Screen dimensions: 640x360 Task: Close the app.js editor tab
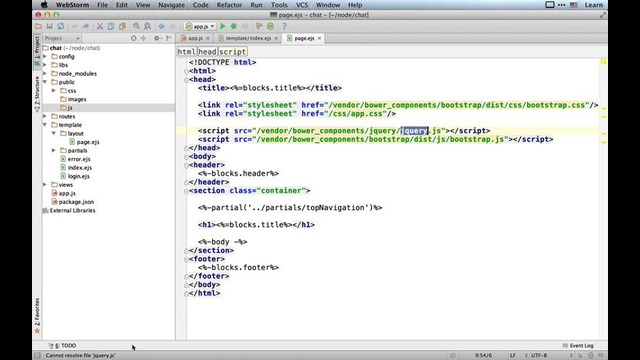[208, 38]
